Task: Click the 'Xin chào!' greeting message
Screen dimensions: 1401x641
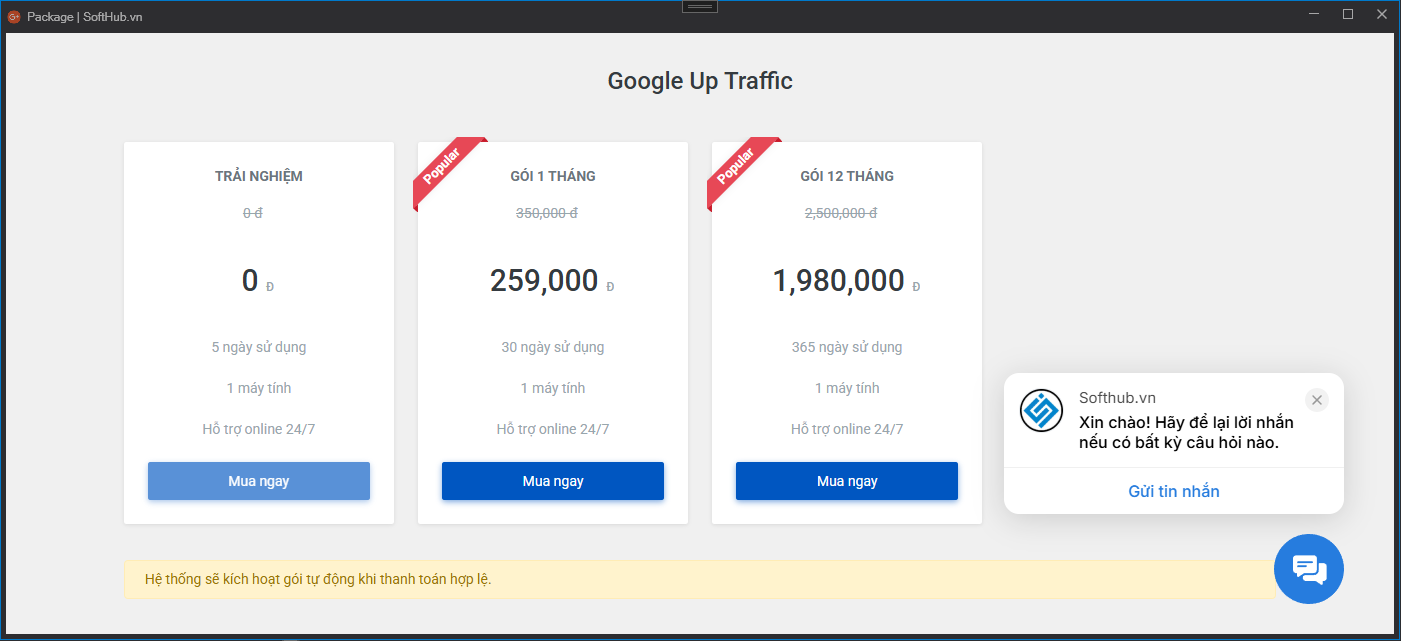Action: [1186, 432]
